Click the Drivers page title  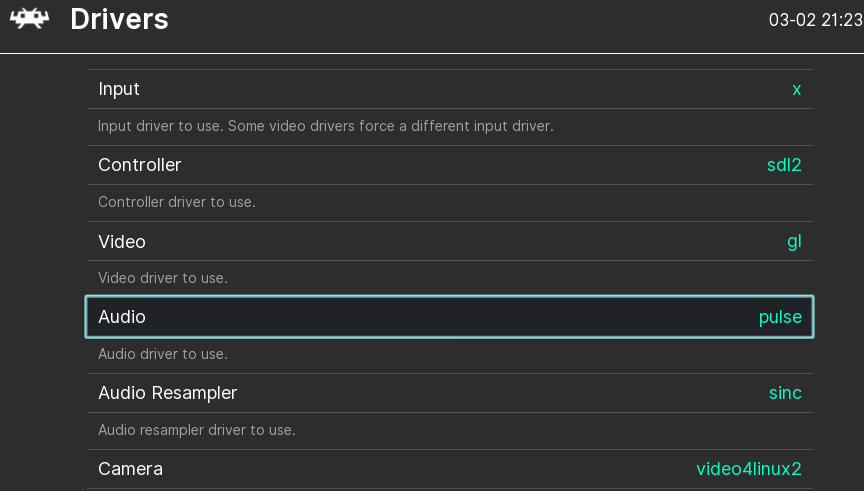(119, 19)
